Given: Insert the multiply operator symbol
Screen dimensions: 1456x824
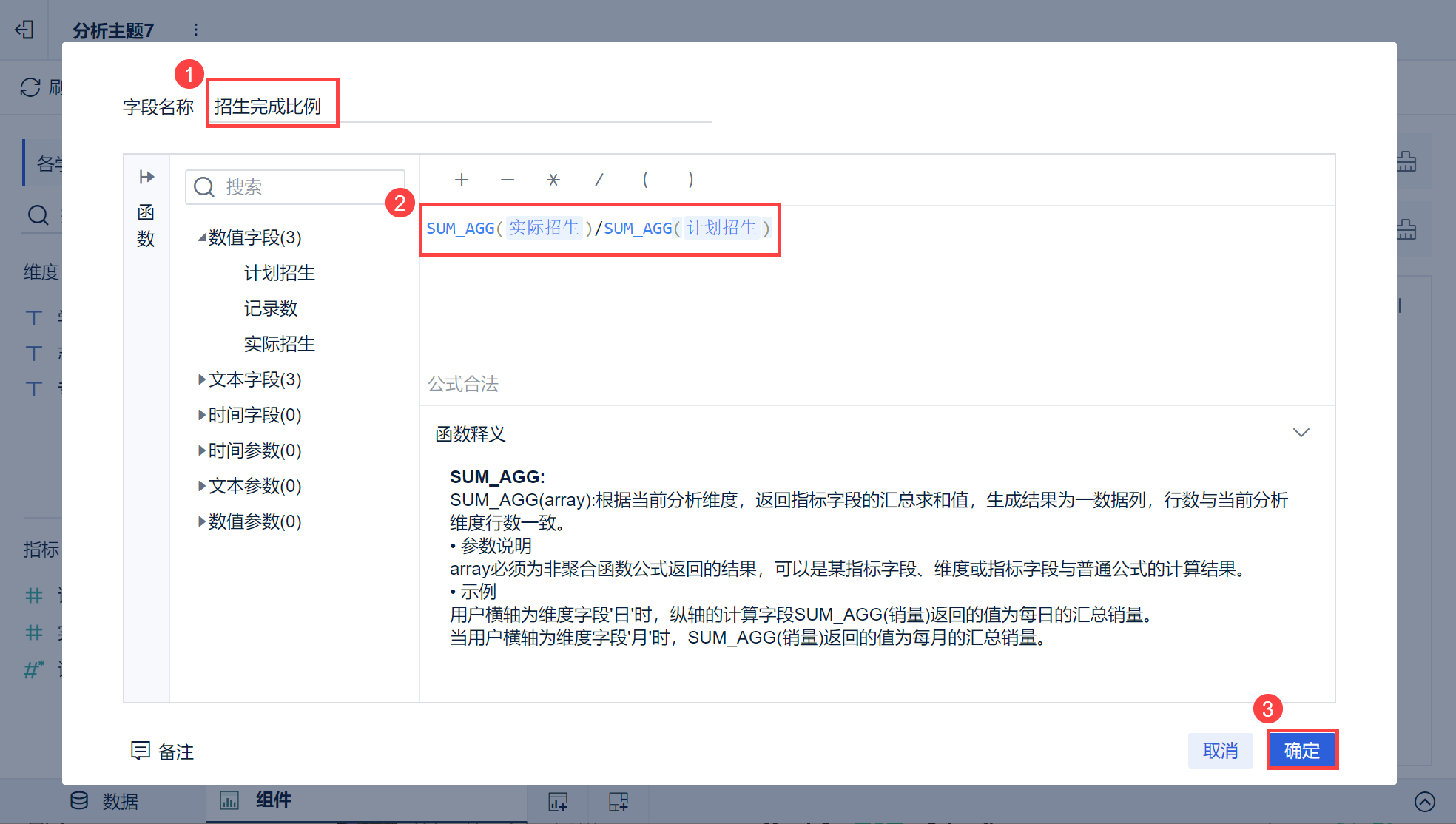Looking at the screenshot, I should pos(553,180).
